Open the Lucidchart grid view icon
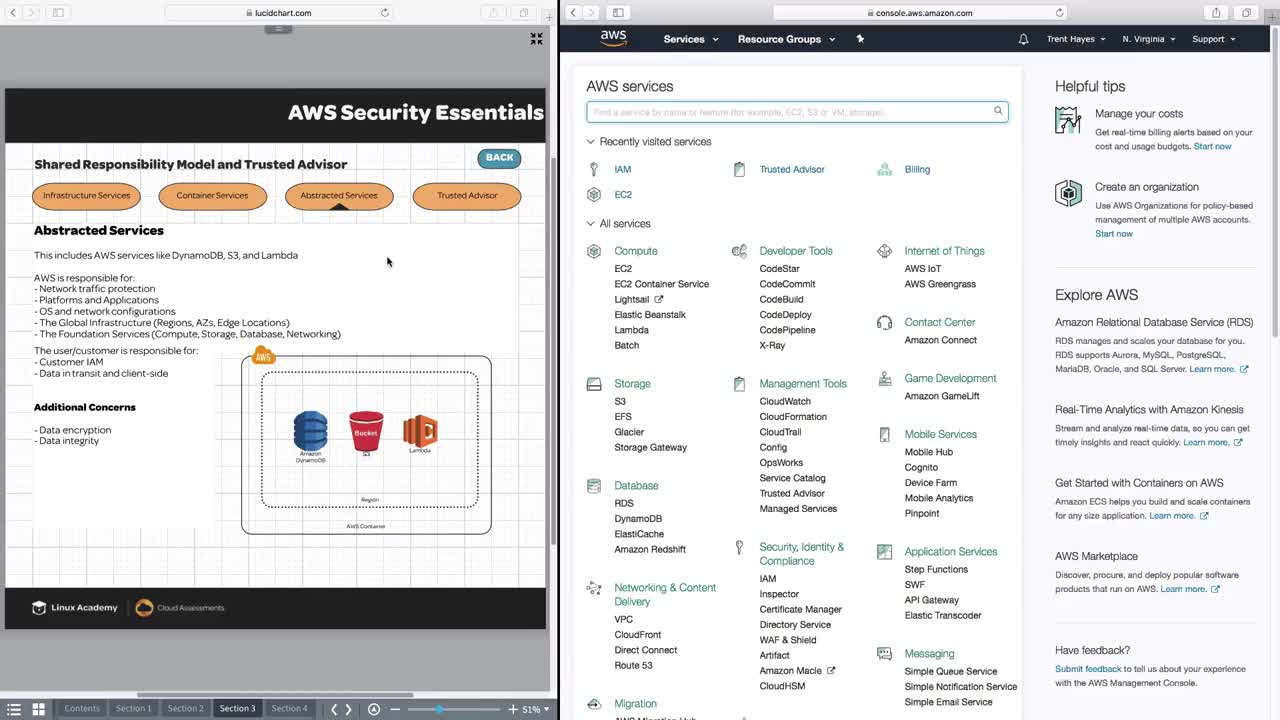Screen dimensions: 1280x720 (x=38, y=708)
